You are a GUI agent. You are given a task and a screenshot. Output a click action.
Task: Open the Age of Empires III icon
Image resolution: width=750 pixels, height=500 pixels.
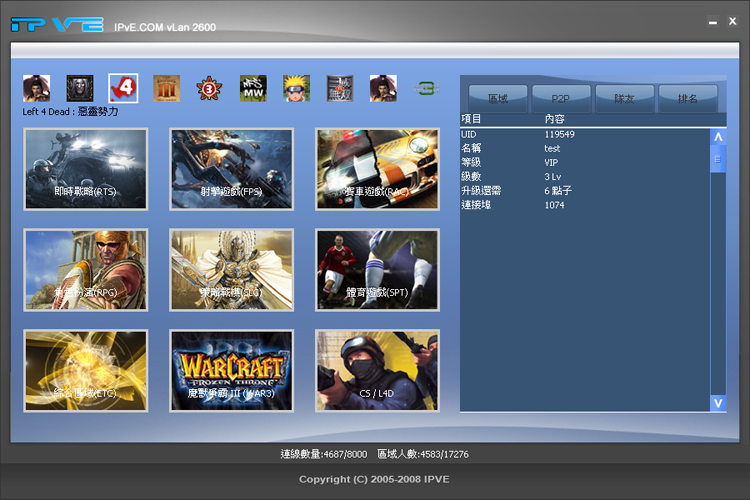coord(166,88)
